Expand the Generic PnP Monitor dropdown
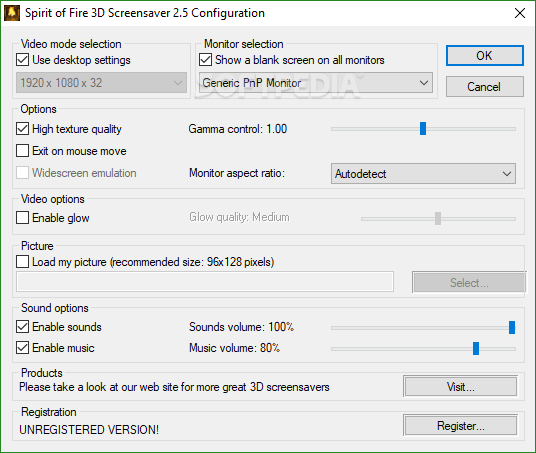This screenshot has width=536, height=453. (x=316, y=83)
